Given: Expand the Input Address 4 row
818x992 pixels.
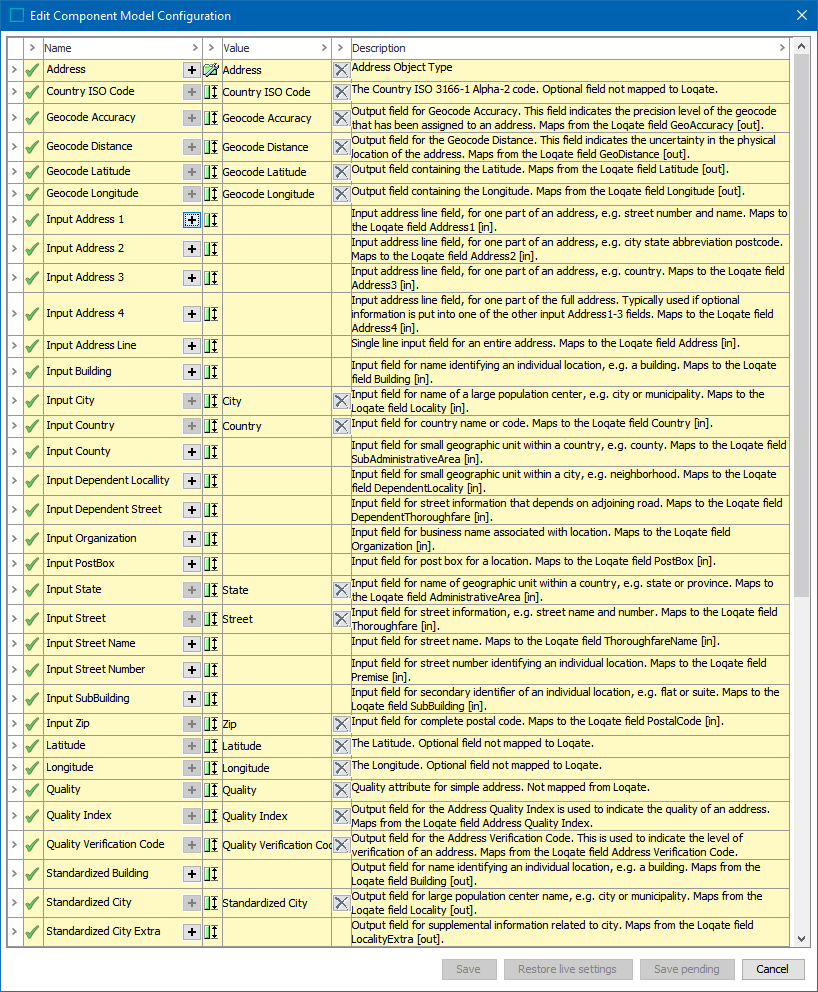Looking at the screenshot, I should (15, 313).
